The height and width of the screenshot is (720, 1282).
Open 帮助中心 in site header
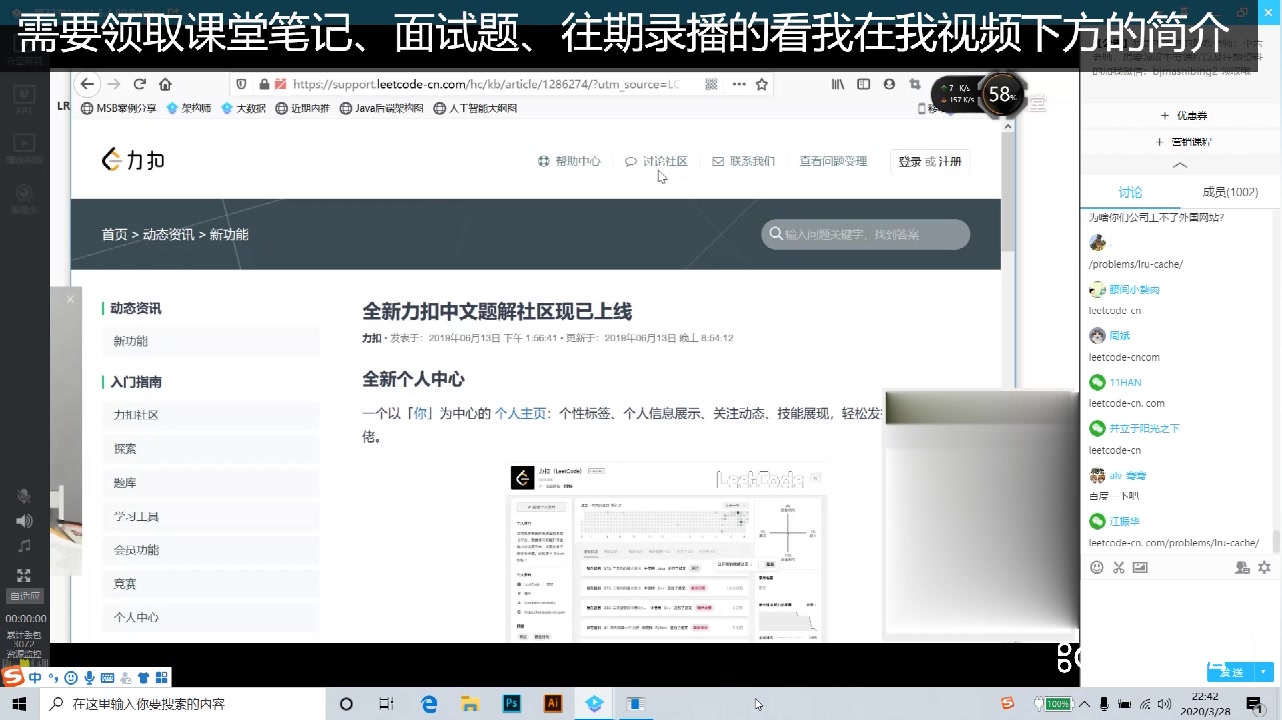point(569,161)
